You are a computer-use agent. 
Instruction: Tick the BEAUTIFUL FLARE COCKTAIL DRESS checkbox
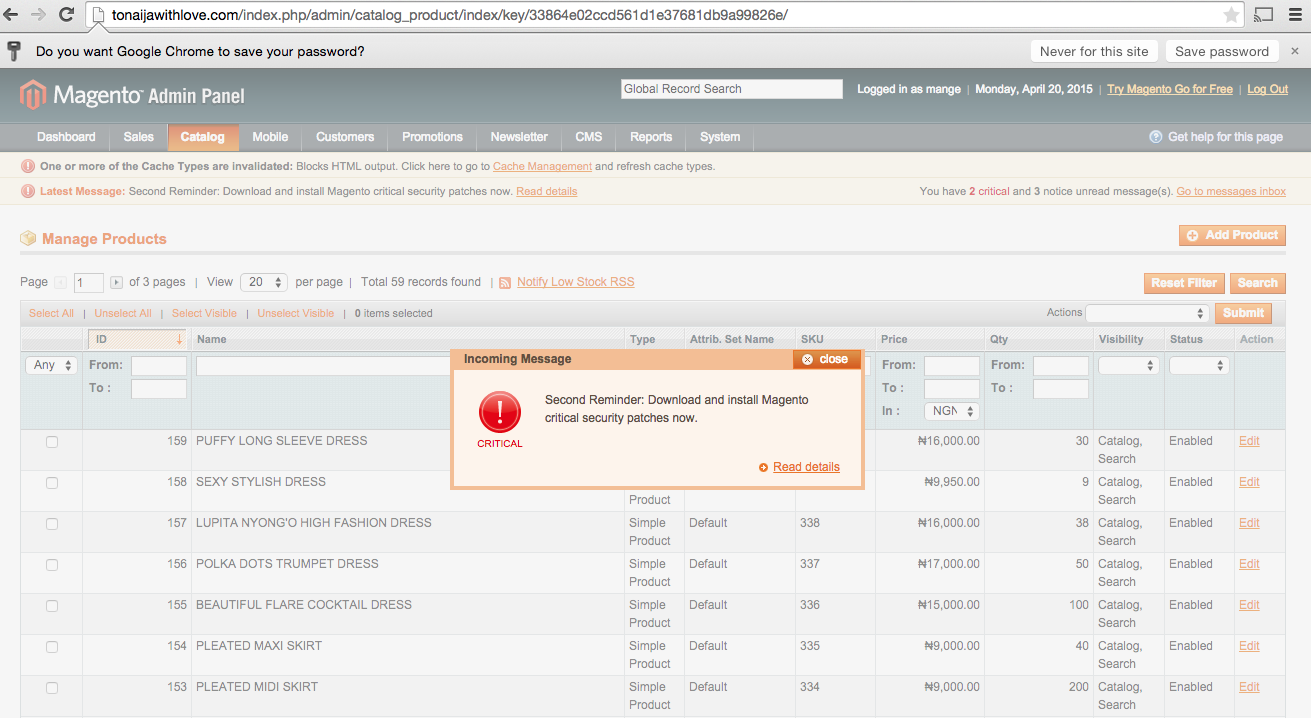pos(52,606)
